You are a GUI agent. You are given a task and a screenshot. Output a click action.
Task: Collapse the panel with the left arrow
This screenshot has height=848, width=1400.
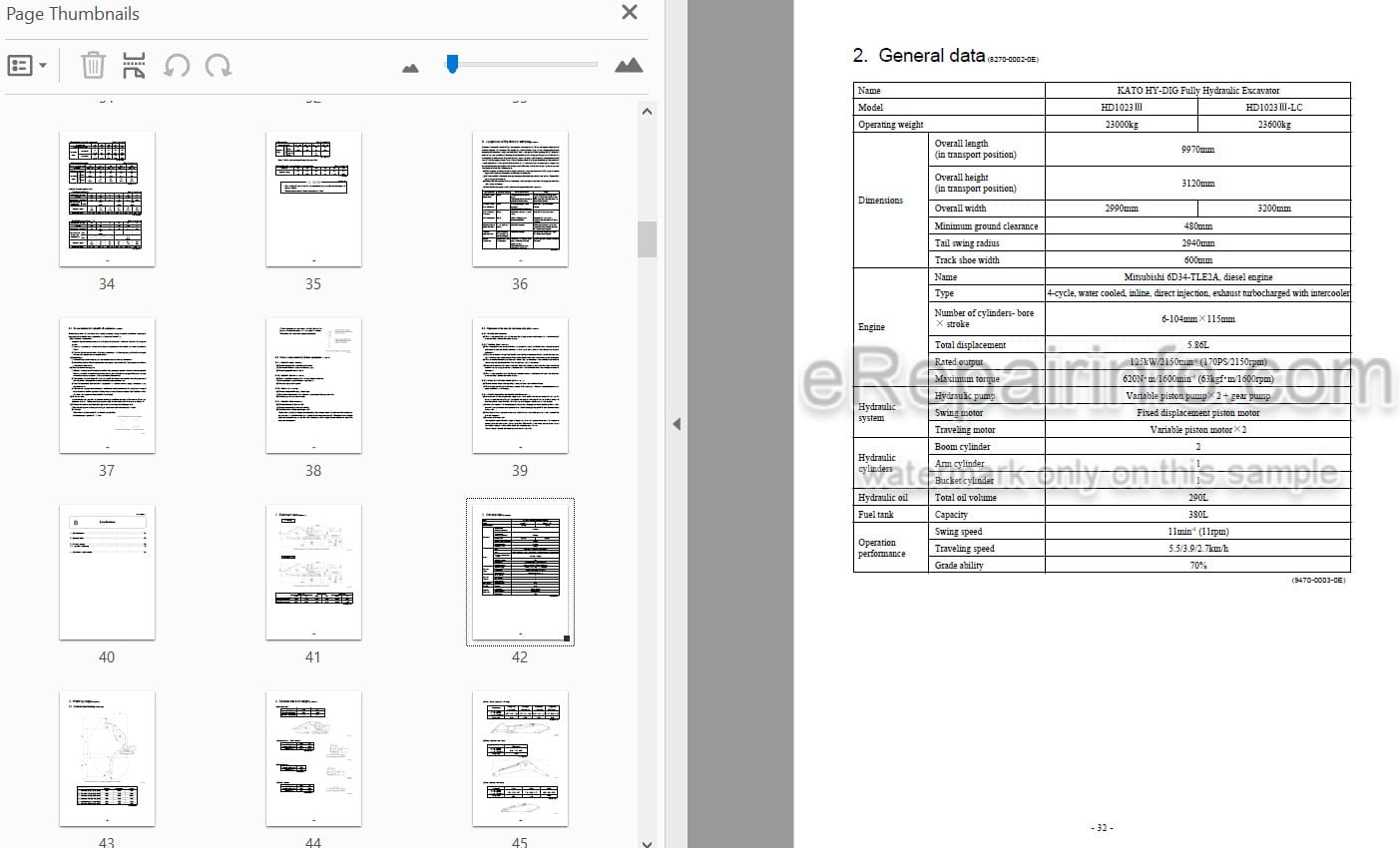coord(677,424)
